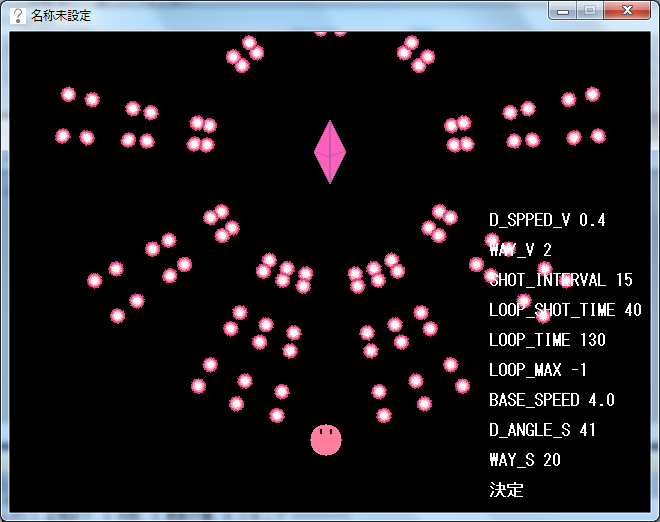Click the round pink player character
The width and height of the screenshot is (660, 522).
(x=326, y=438)
